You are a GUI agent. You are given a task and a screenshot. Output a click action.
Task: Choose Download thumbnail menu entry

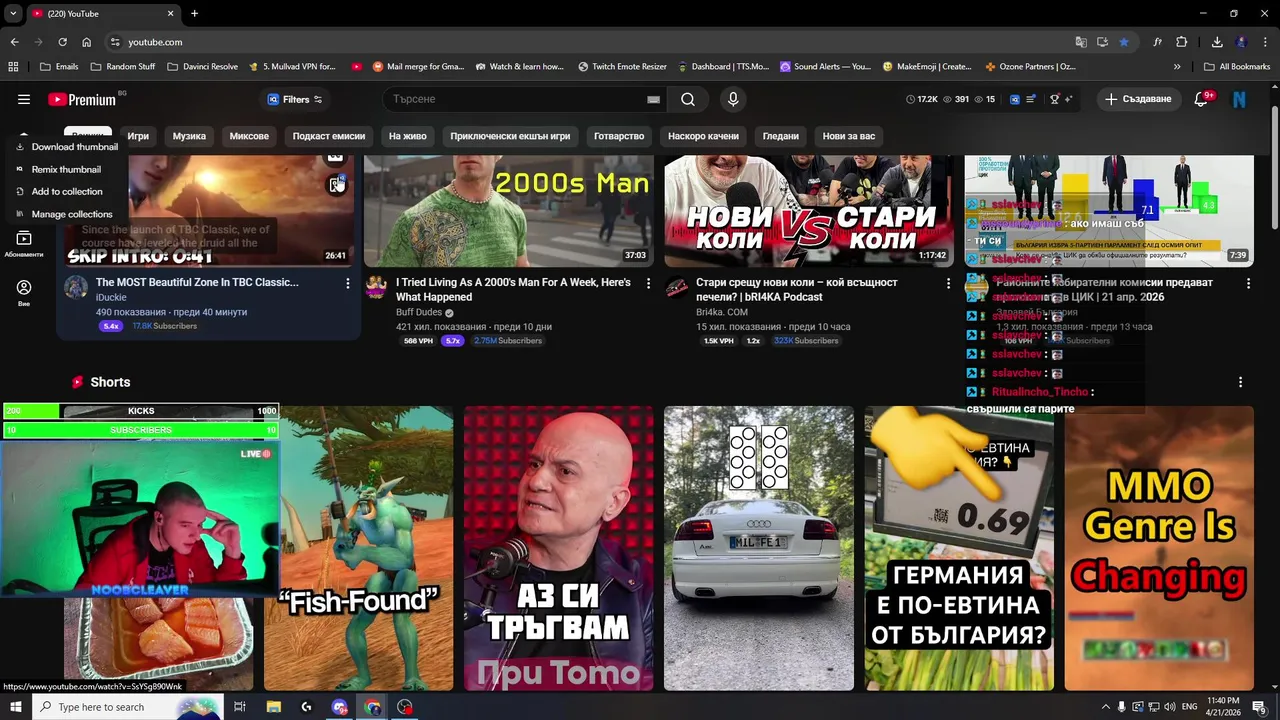67,147
